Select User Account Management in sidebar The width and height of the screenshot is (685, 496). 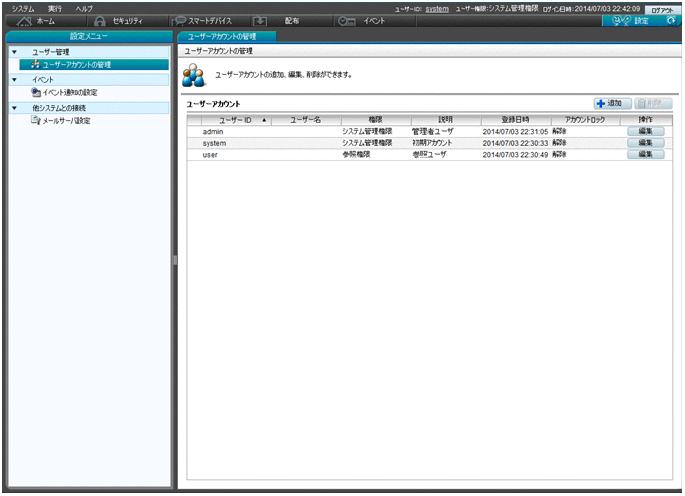point(76,64)
